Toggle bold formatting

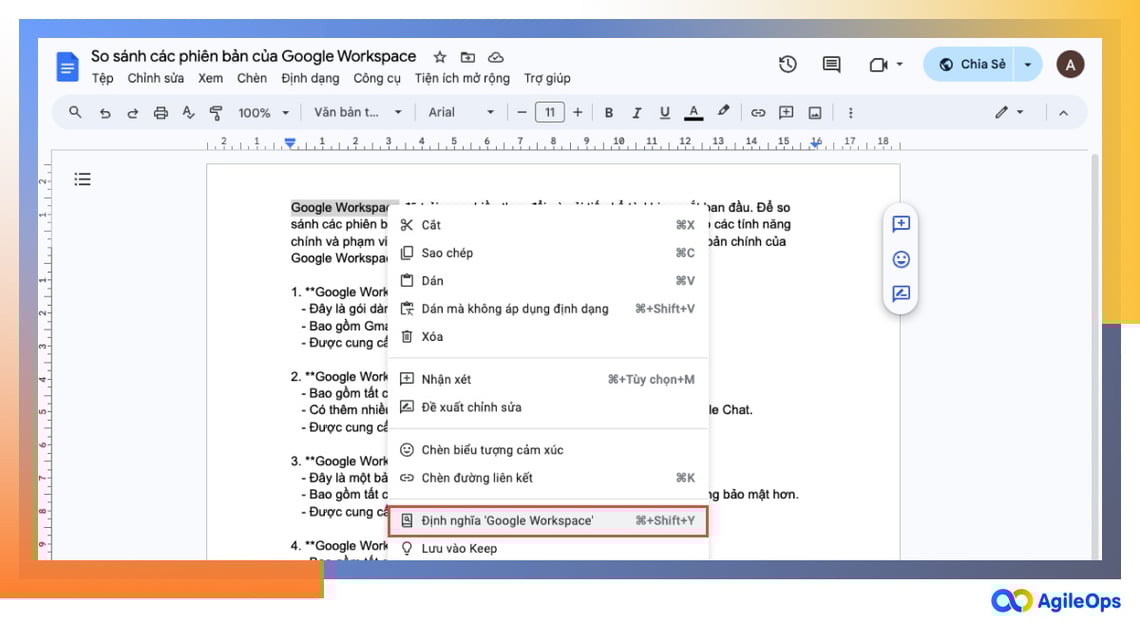[609, 112]
